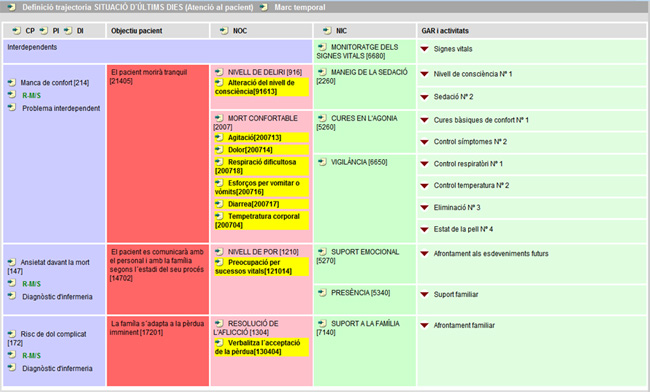
Task: Click the icon beside NOC column header
Action: coord(224,30)
